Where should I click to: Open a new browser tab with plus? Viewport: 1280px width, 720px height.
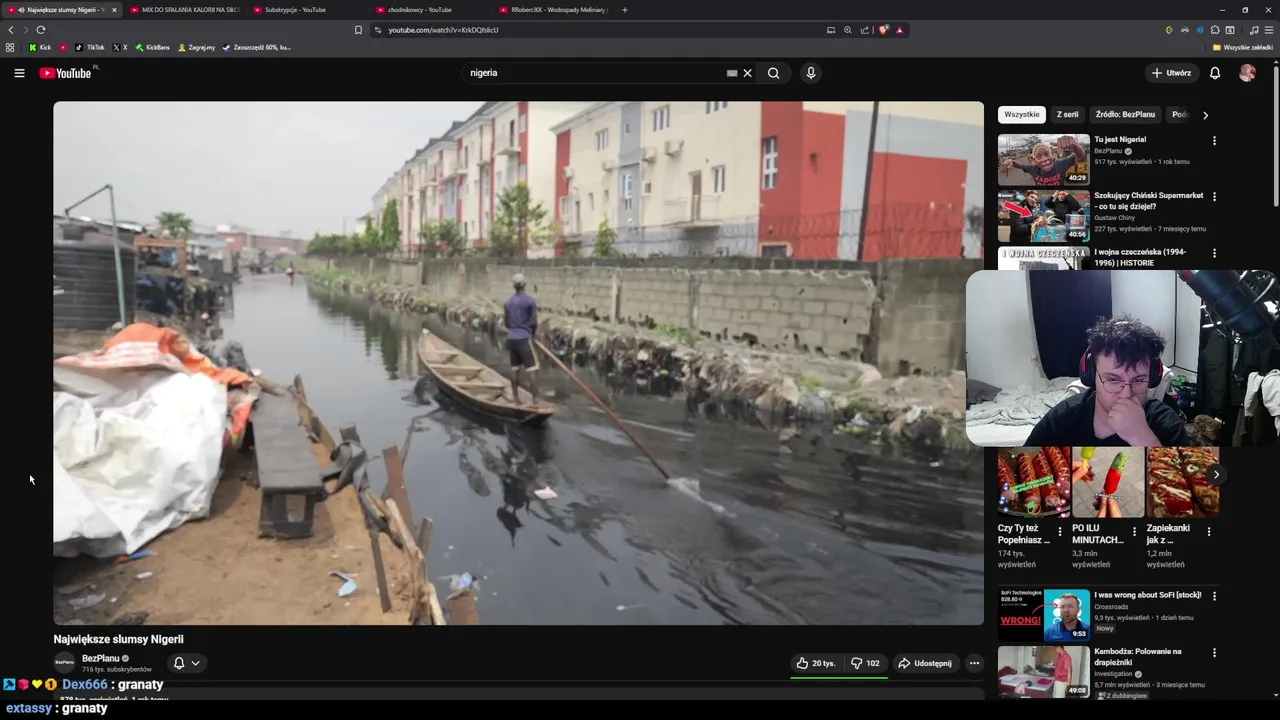[x=625, y=10]
